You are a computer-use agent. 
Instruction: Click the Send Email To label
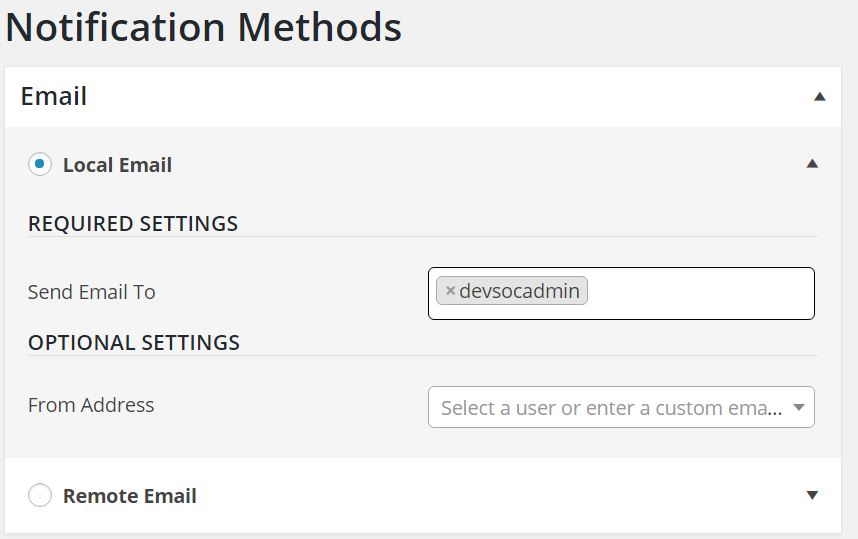92,292
